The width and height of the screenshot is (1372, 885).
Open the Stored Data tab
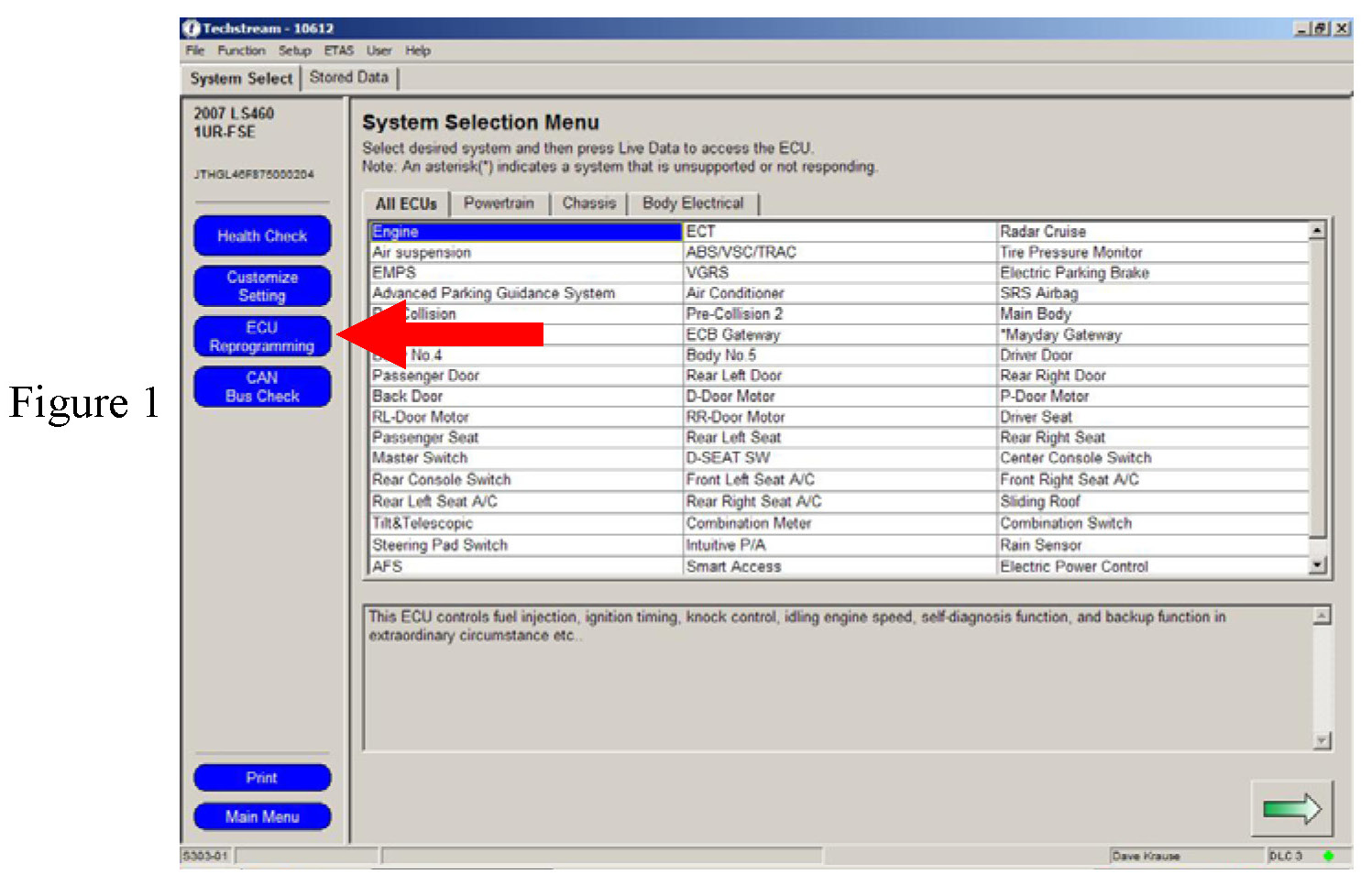pyautogui.click(x=348, y=78)
